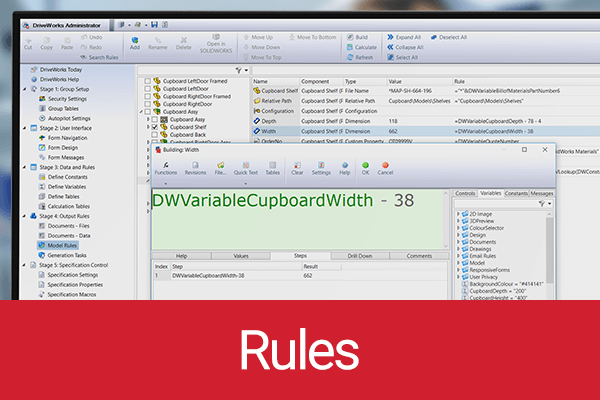Click the Build rules icon
This screenshot has height=400, width=600.
[x=357, y=37]
